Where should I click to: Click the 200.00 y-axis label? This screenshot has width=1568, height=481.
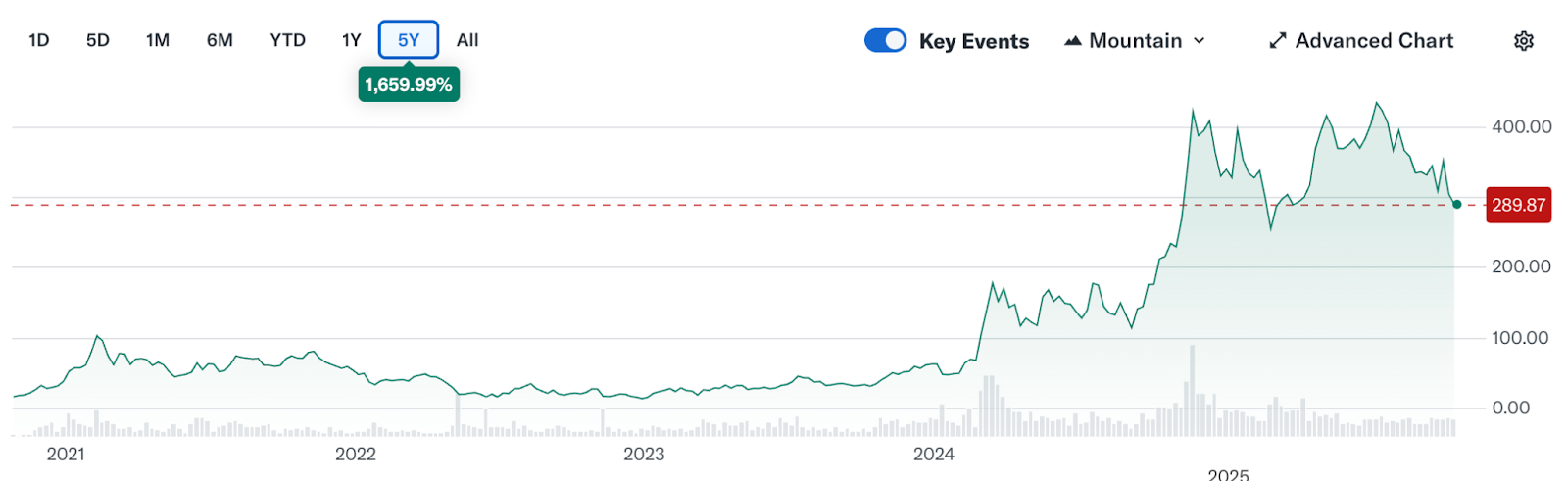tap(1521, 266)
